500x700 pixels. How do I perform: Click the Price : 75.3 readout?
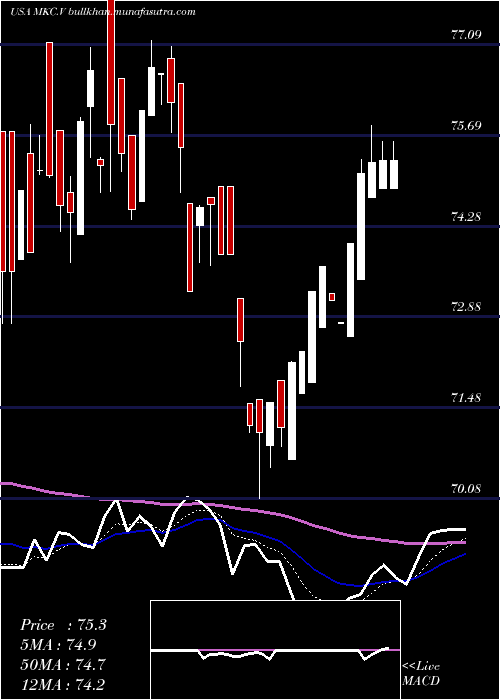coord(63,625)
